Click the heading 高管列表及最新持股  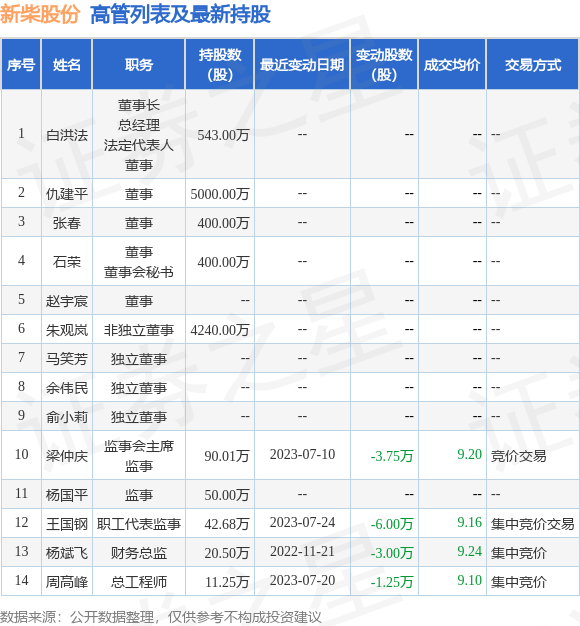pos(180,15)
